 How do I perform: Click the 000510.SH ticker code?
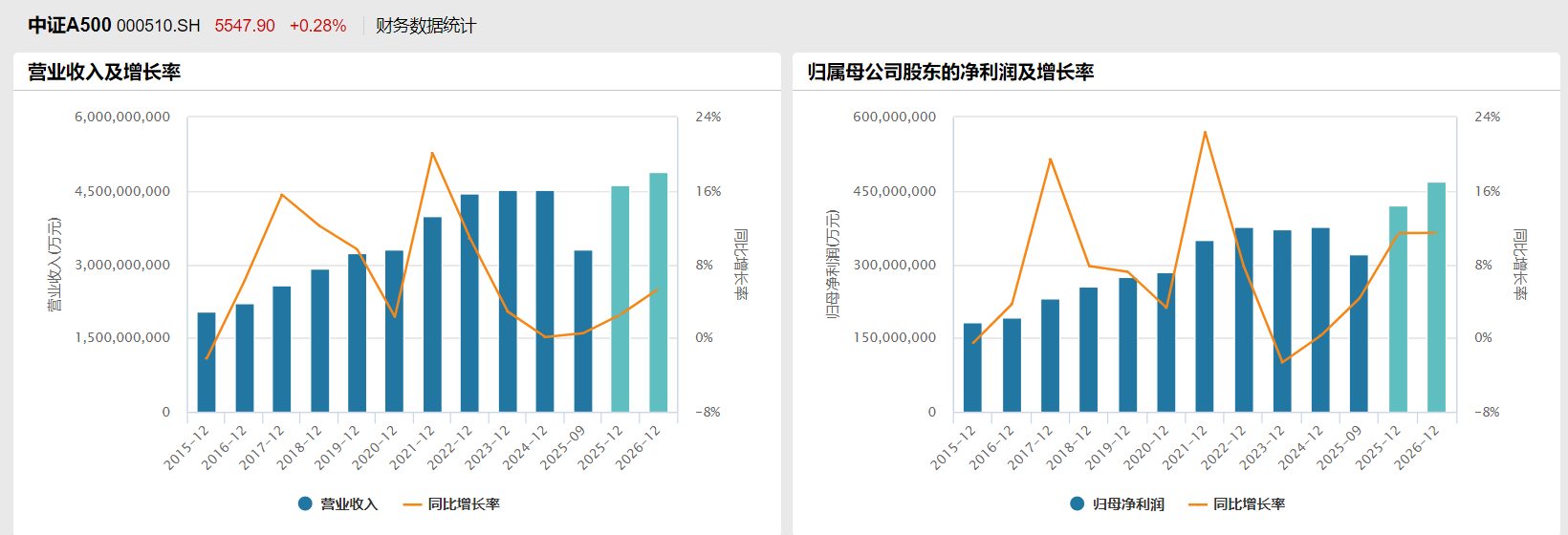(x=159, y=26)
